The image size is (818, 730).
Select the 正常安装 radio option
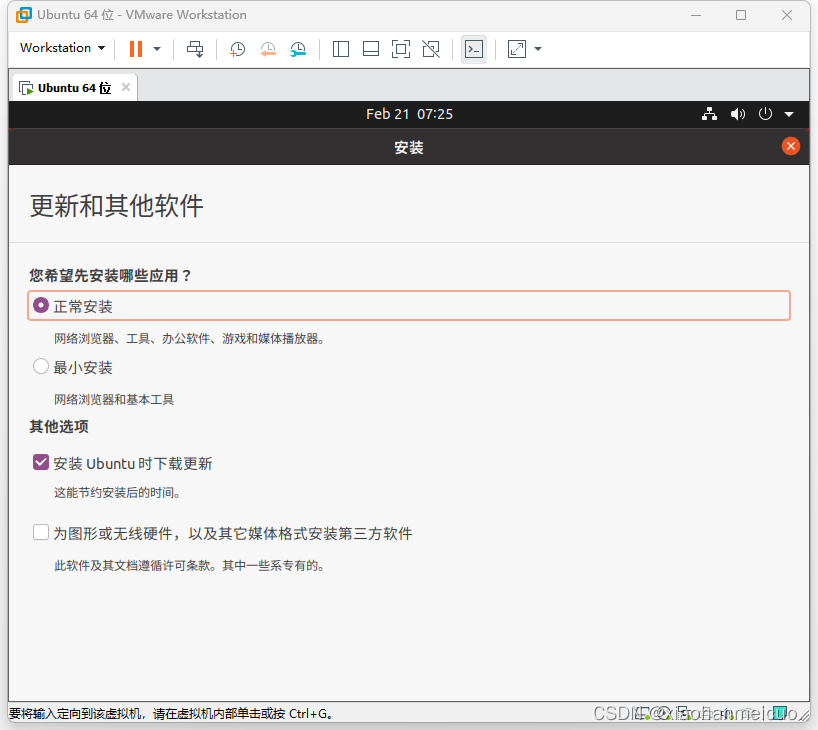click(41, 305)
